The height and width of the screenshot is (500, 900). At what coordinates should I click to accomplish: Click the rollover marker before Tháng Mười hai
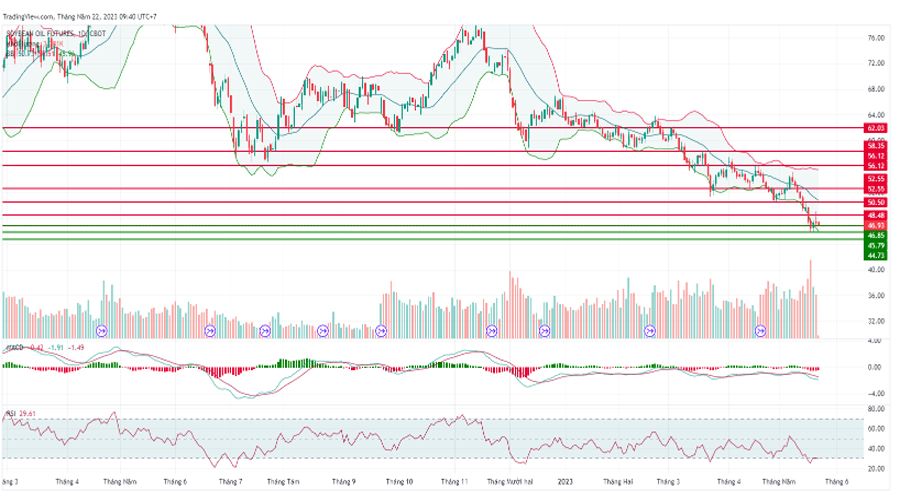pyautogui.click(x=491, y=329)
